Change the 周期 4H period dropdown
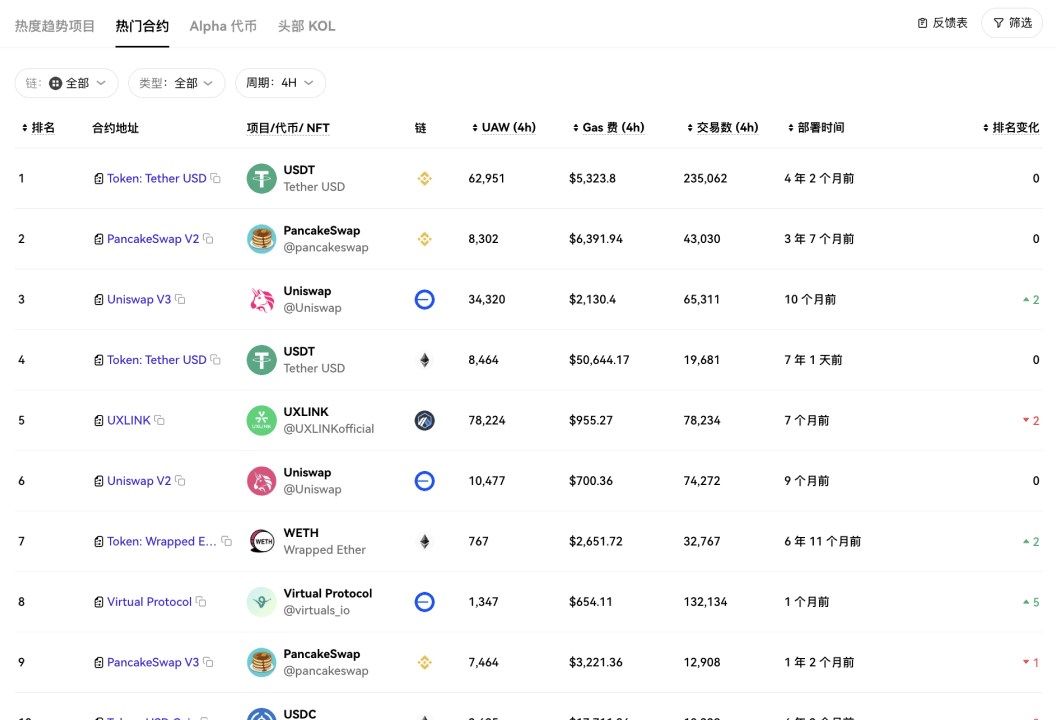 [280, 83]
